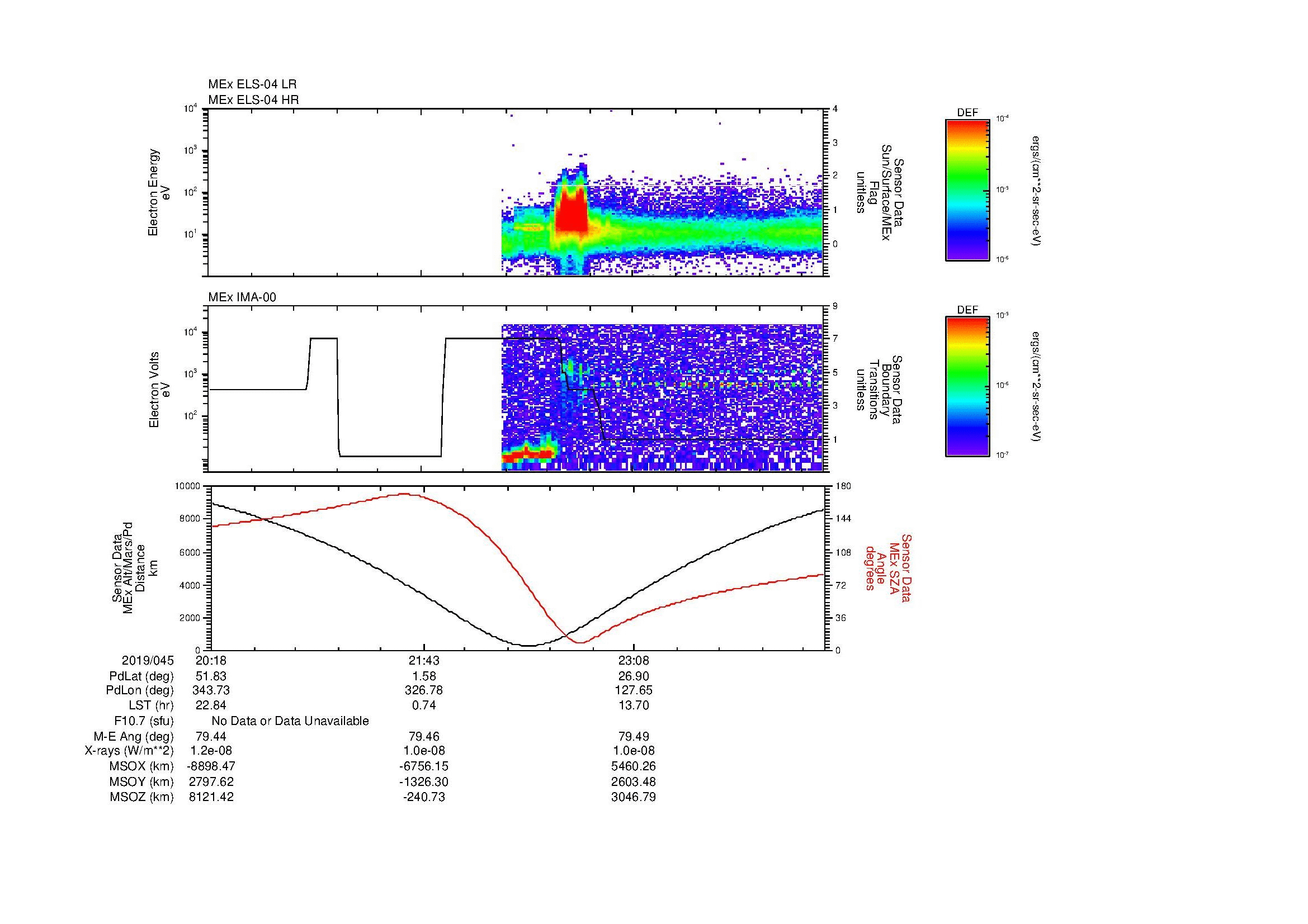The width and height of the screenshot is (1308, 924).
Task: Click the 'MEx IMA-00' panel title
Action: pos(242,297)
